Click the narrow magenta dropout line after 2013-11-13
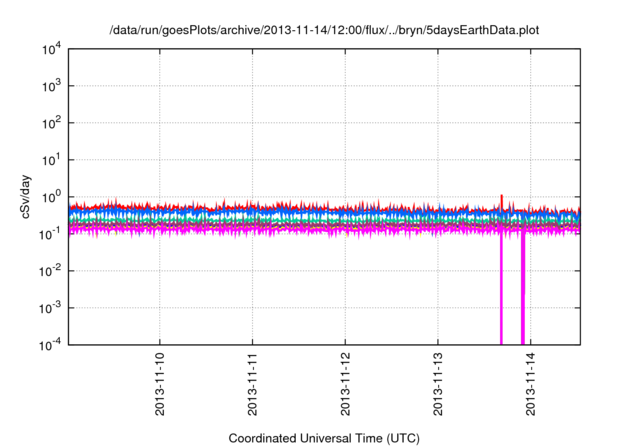Image resolution: width=640 pixels, height=448 pixels. click(501, 290)
